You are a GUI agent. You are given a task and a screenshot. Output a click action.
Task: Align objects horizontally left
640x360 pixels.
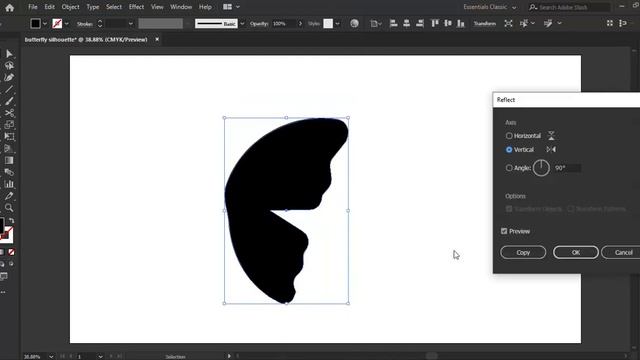coord(393,23)
